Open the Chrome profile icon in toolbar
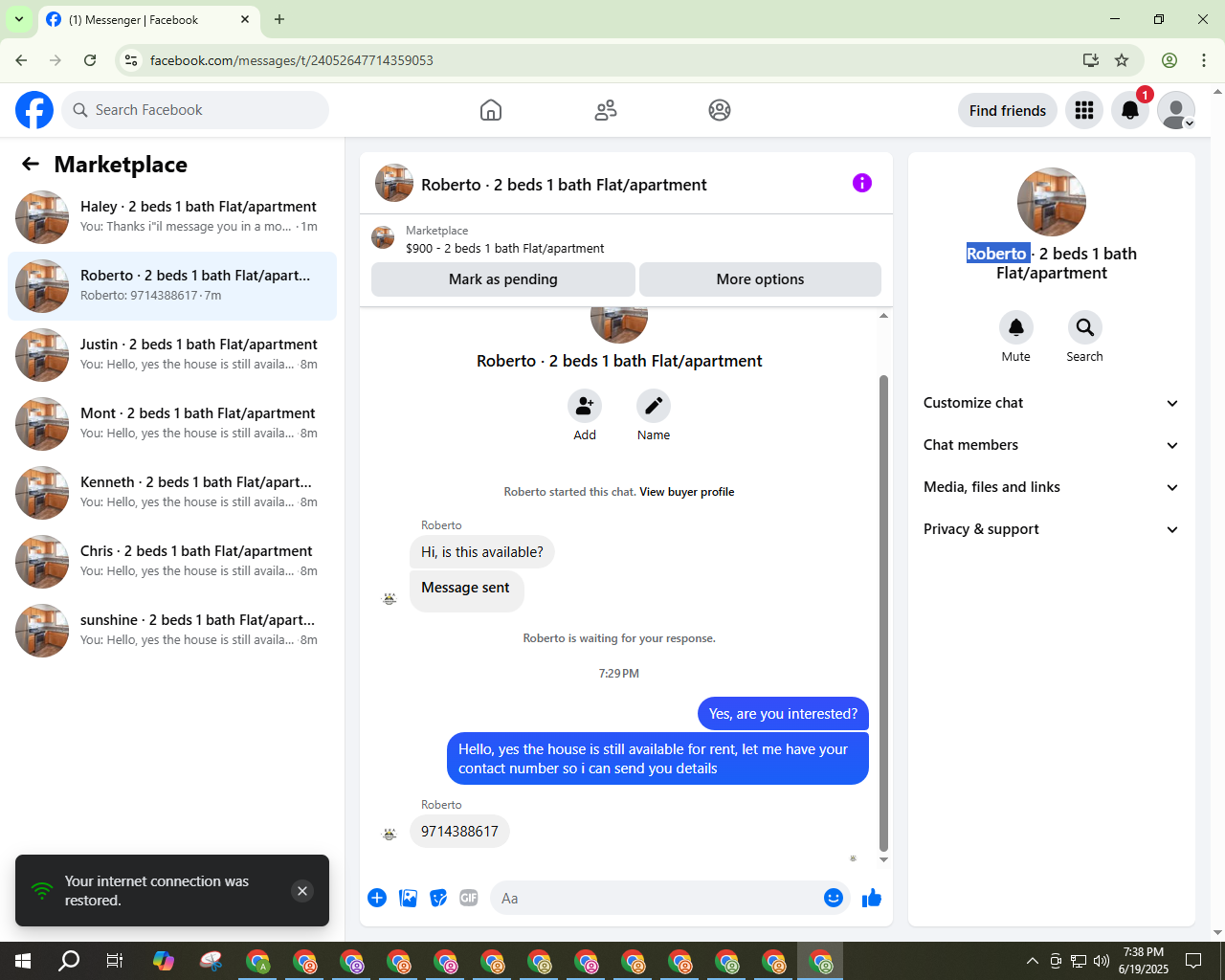This screenshot has height=980, width=1225. (1169, 60)
